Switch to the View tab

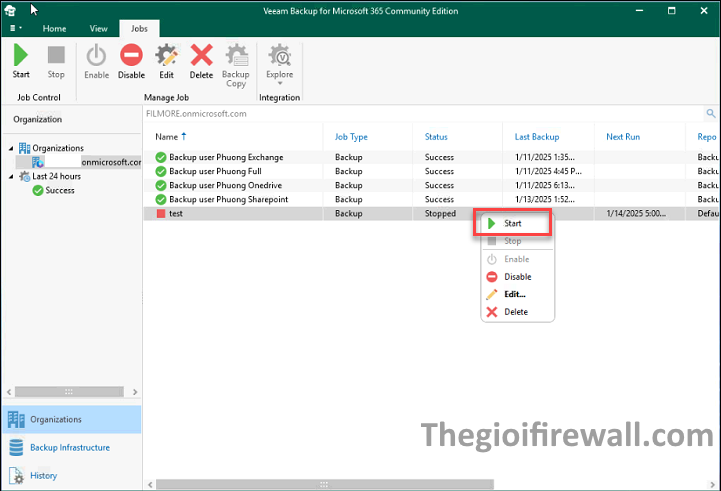click(x=98, y=29)
